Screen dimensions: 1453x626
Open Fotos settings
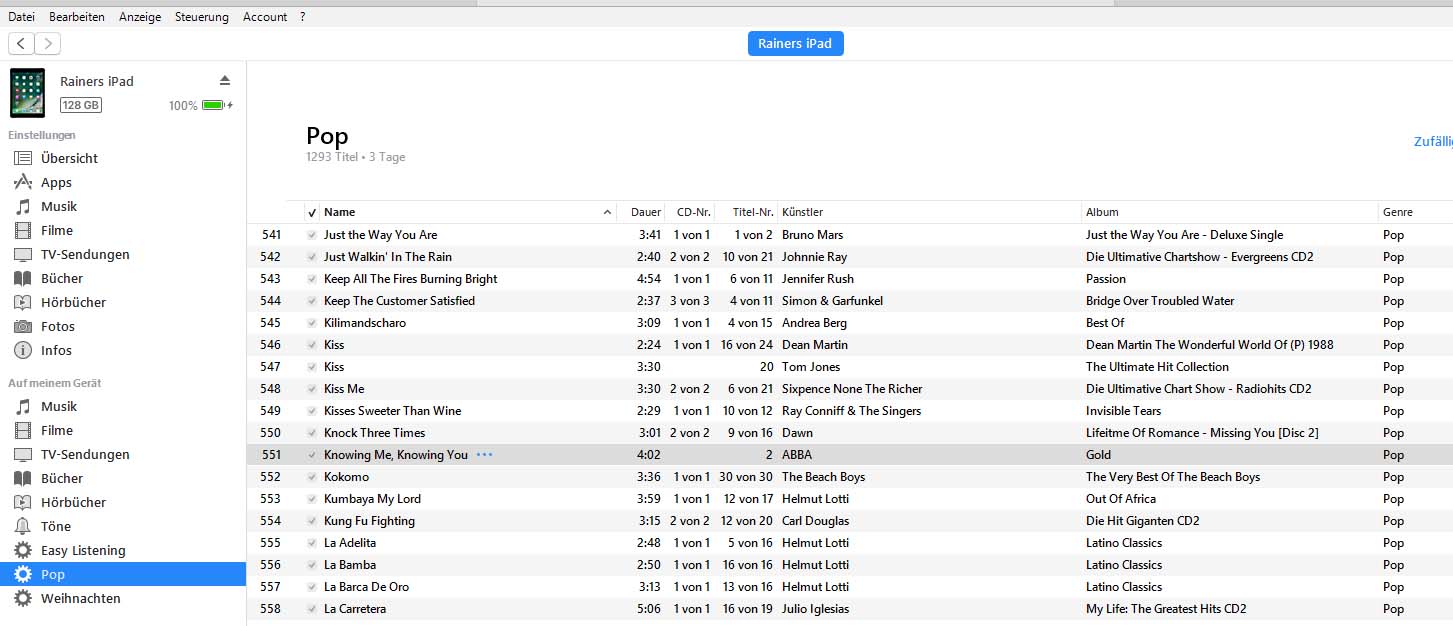click(58, 326)
